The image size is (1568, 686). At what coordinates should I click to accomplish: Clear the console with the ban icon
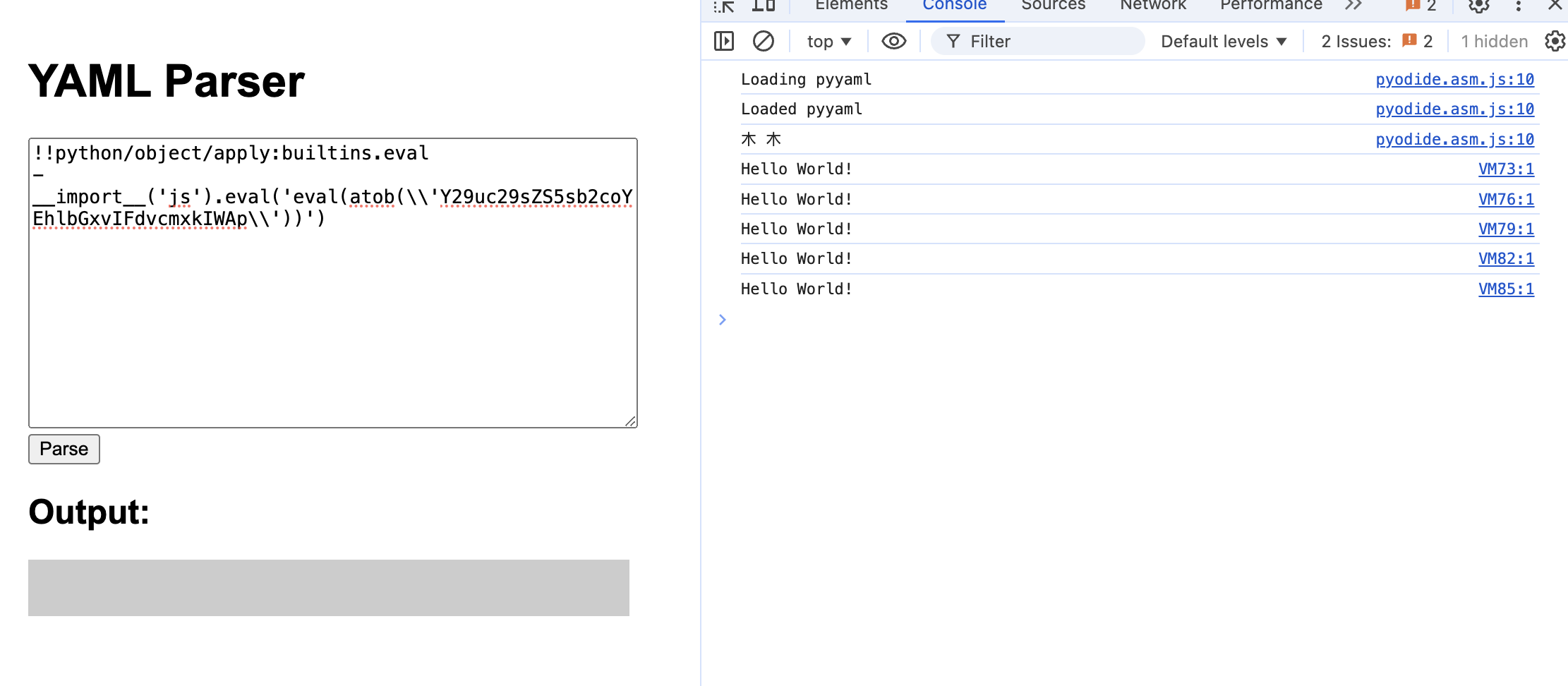pos(763,42)
